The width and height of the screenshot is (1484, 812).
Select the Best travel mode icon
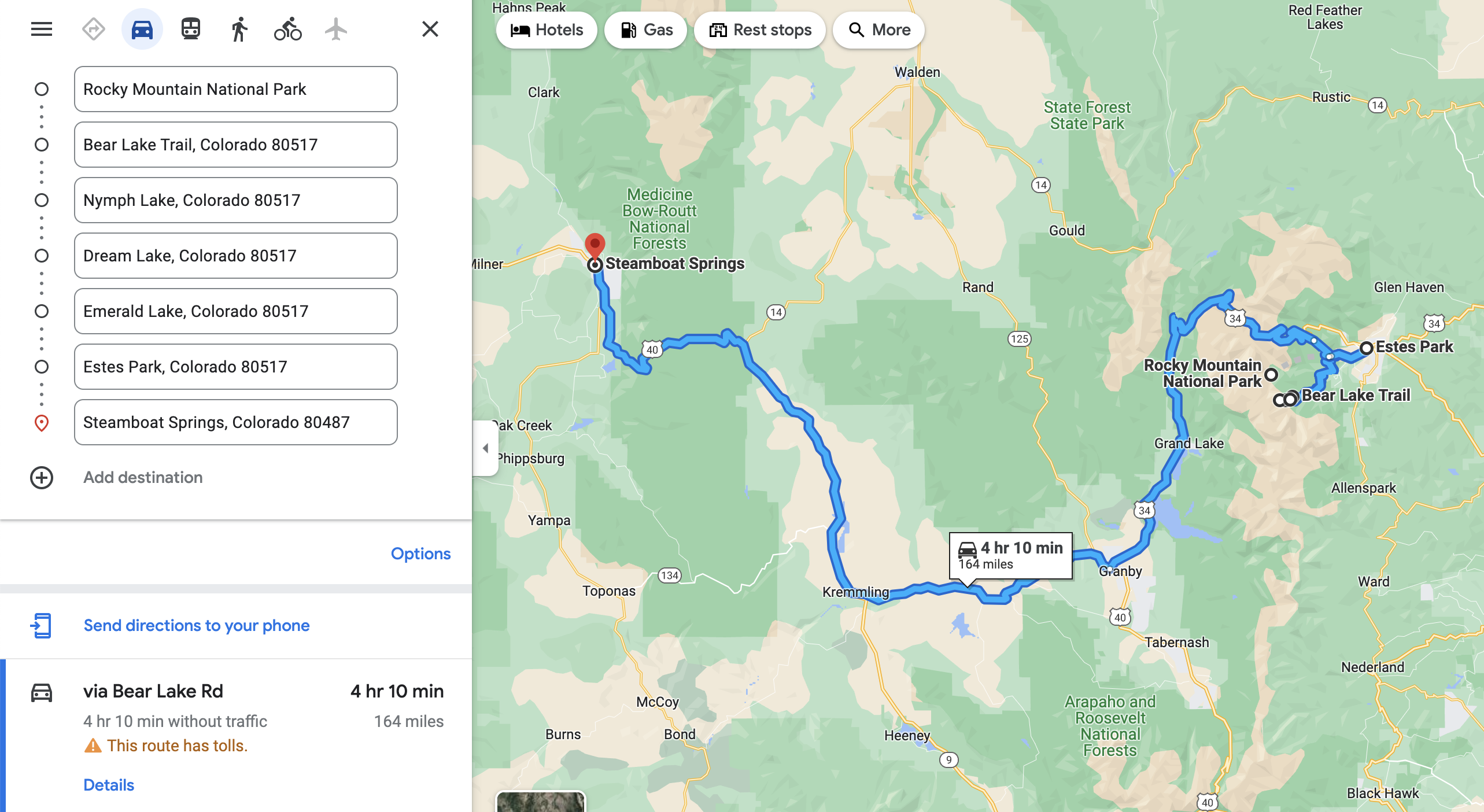coord(93,29)
